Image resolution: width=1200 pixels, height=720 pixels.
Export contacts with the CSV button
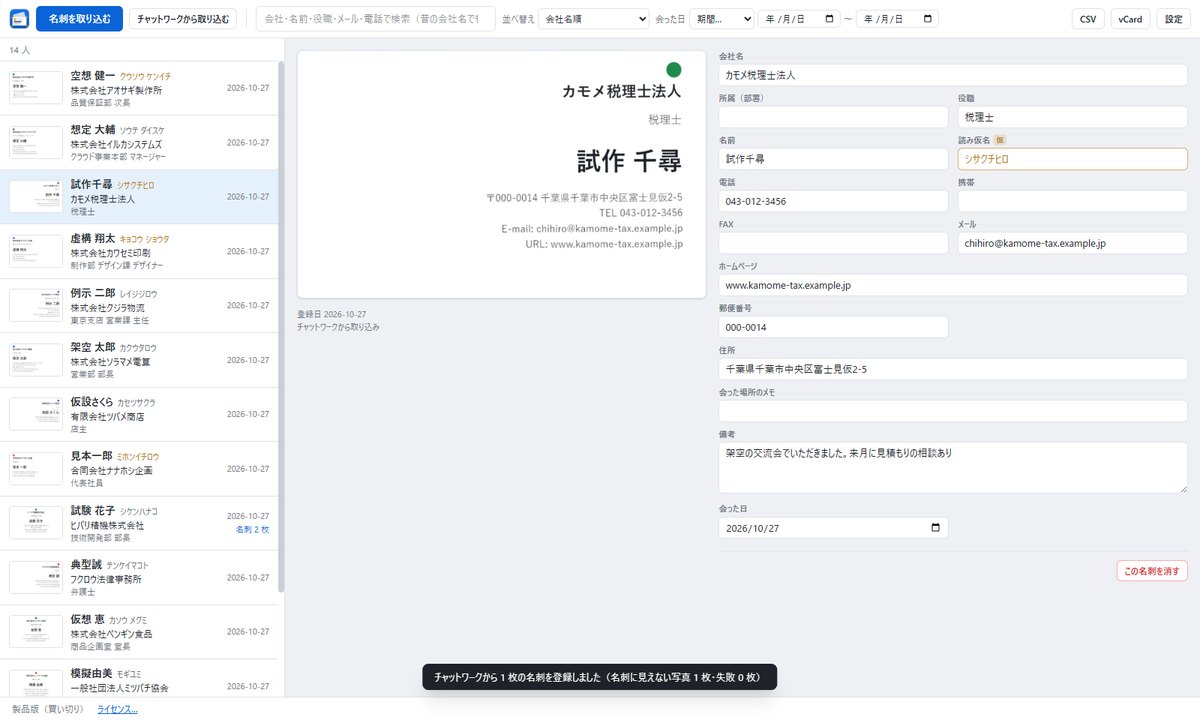tap(1087, 19)
